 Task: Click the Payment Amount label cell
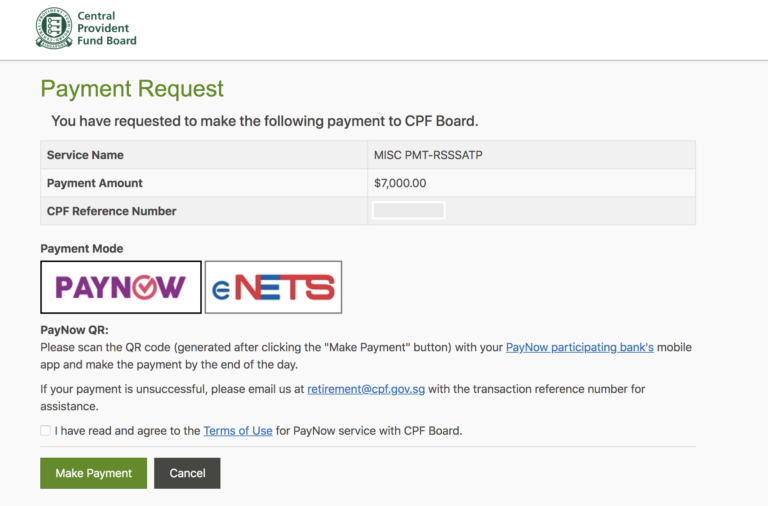tap(95, 183)
